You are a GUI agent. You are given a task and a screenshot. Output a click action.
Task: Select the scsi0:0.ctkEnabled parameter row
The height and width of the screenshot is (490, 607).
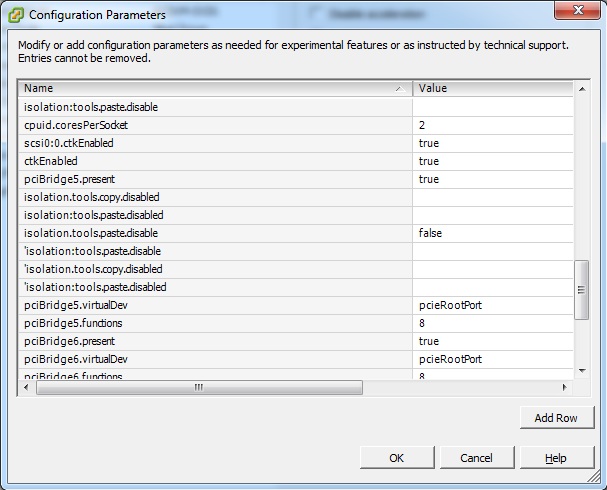215,143
